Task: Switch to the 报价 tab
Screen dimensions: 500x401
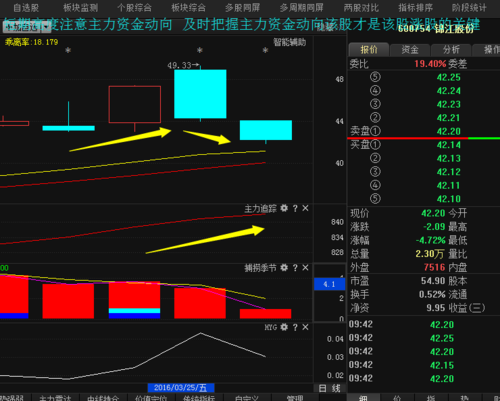Action: (x=369, y=50)
